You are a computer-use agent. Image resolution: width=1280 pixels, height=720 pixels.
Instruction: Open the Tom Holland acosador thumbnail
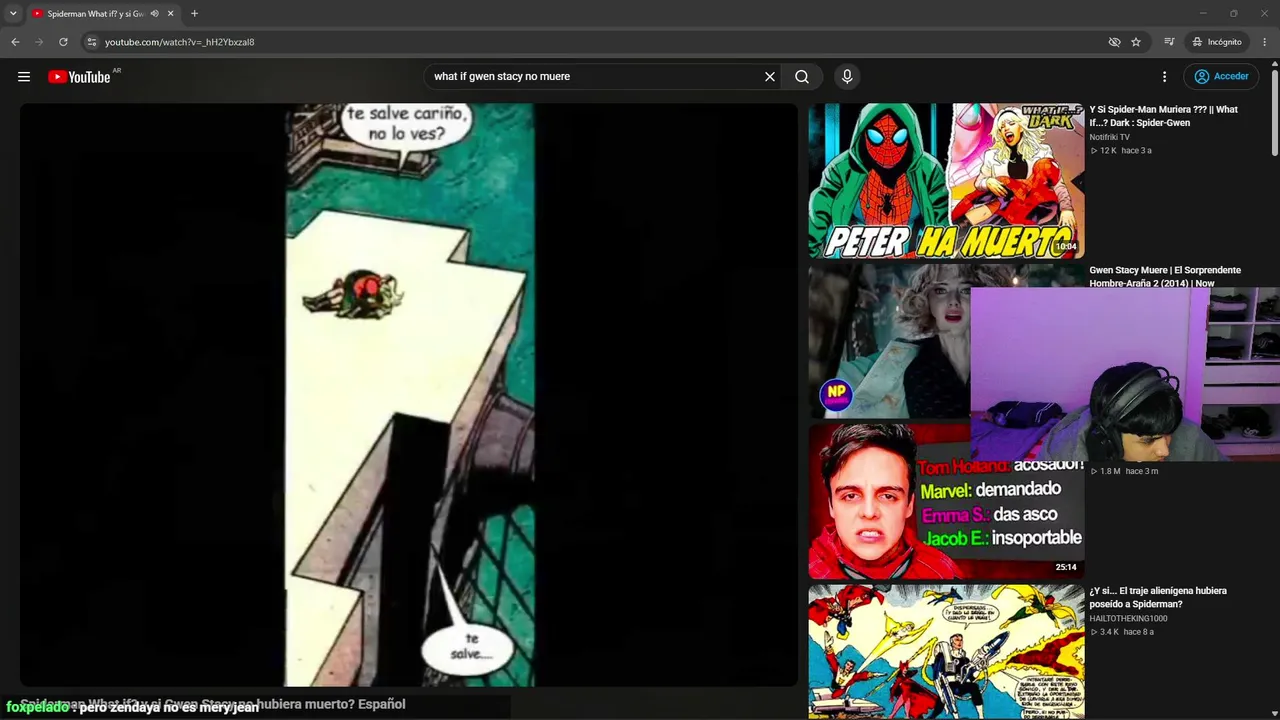(x=946, y=502)
